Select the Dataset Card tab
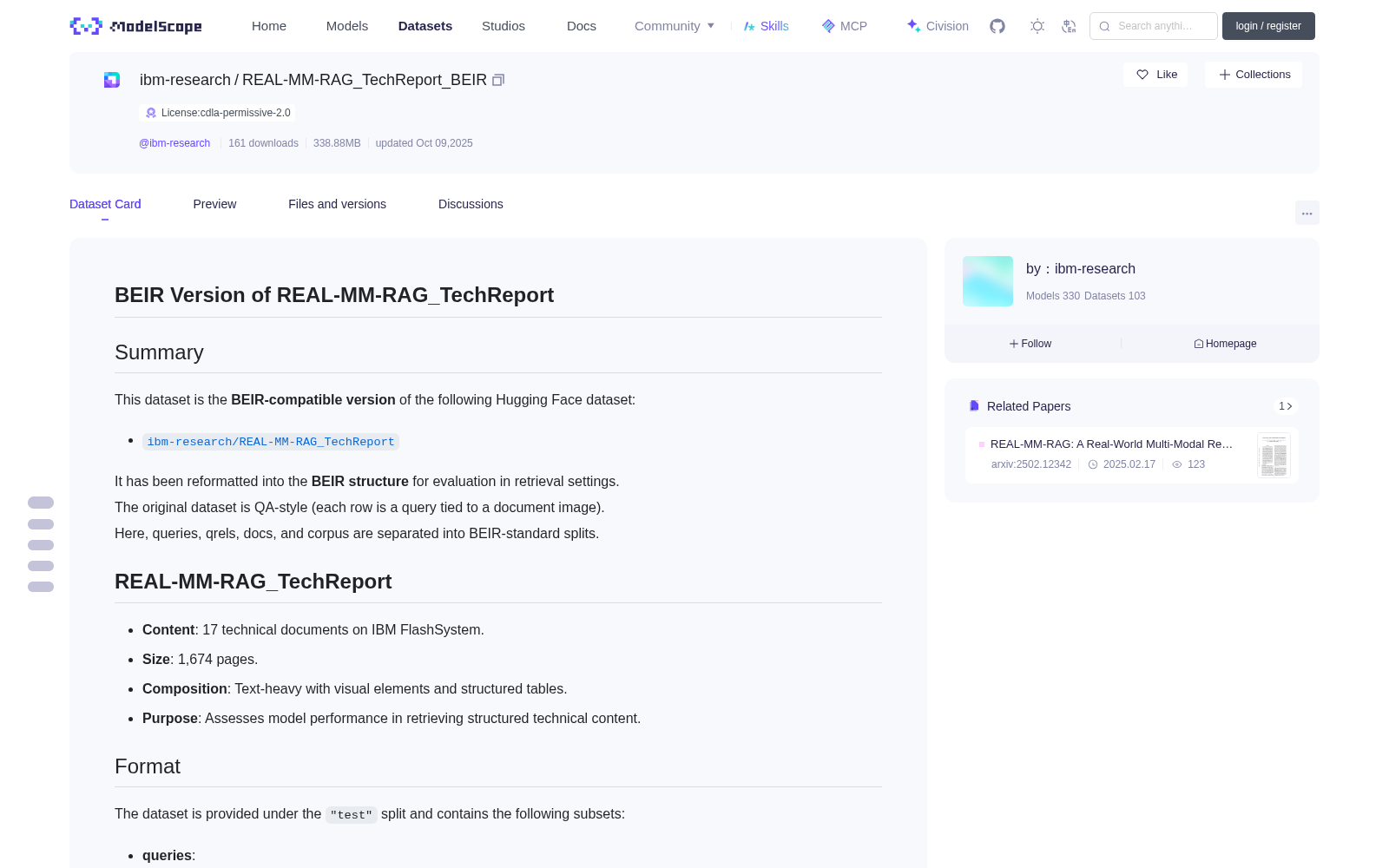Screen dimensions: 1389x868 point(105,204)
